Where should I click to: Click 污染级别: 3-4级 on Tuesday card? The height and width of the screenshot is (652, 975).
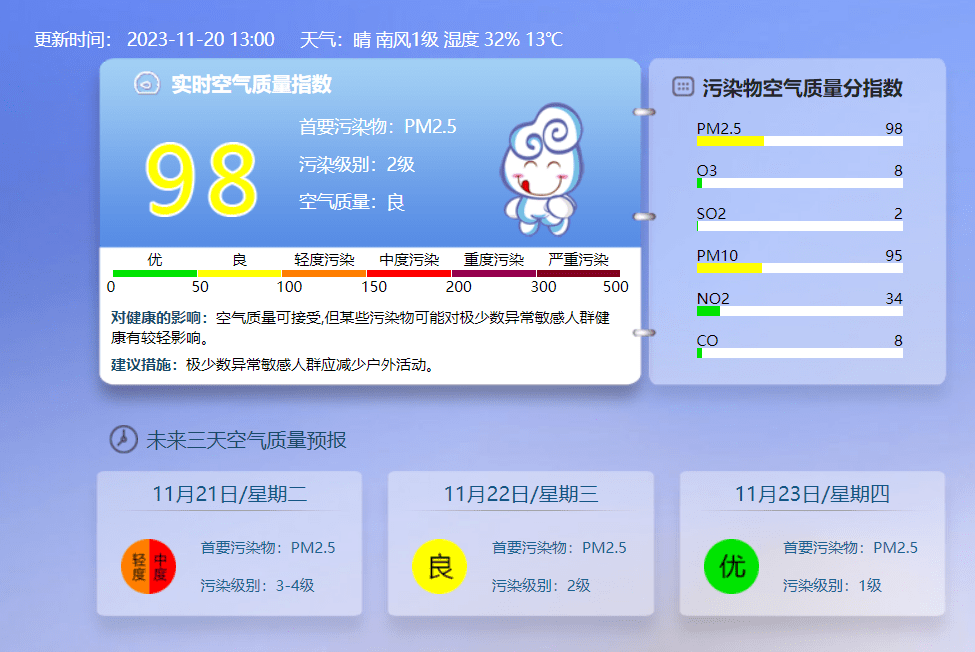coord(257,585)
